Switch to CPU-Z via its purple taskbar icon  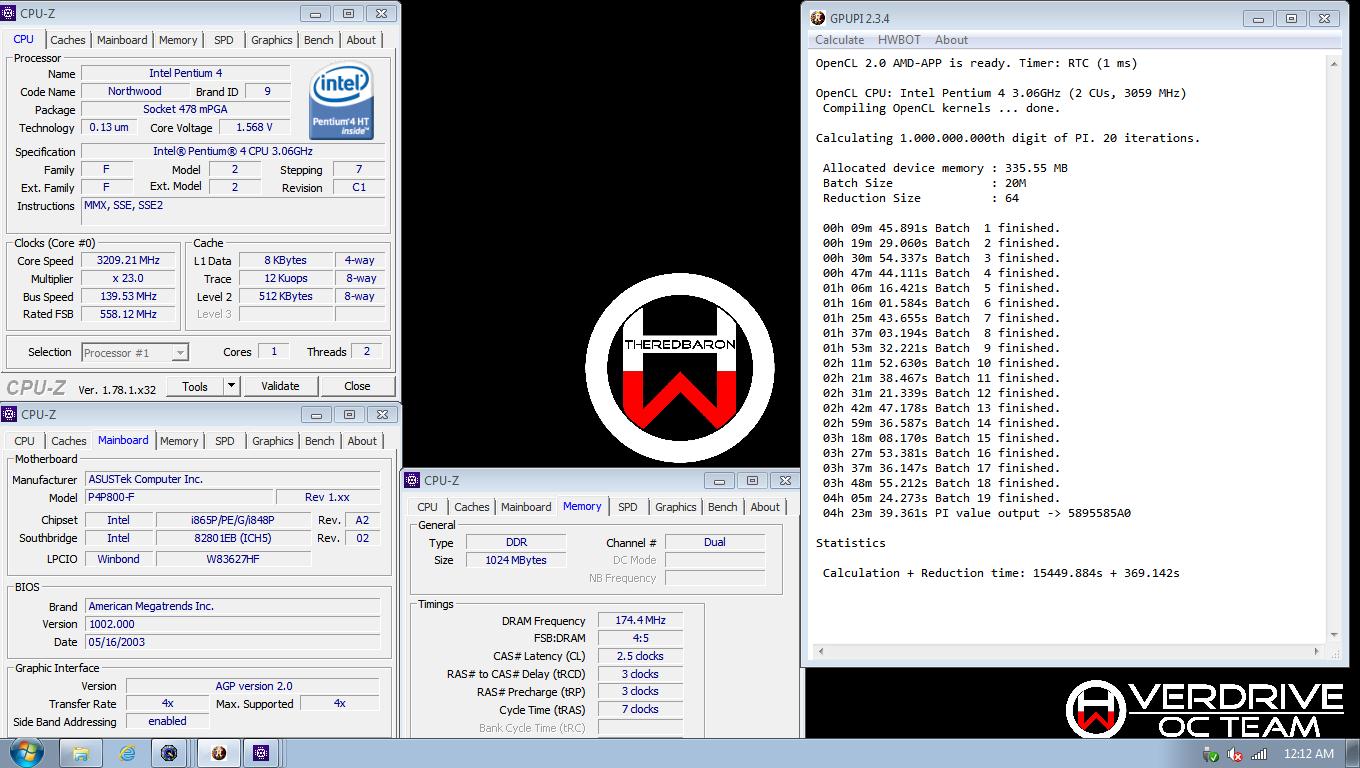click(262, 753)
